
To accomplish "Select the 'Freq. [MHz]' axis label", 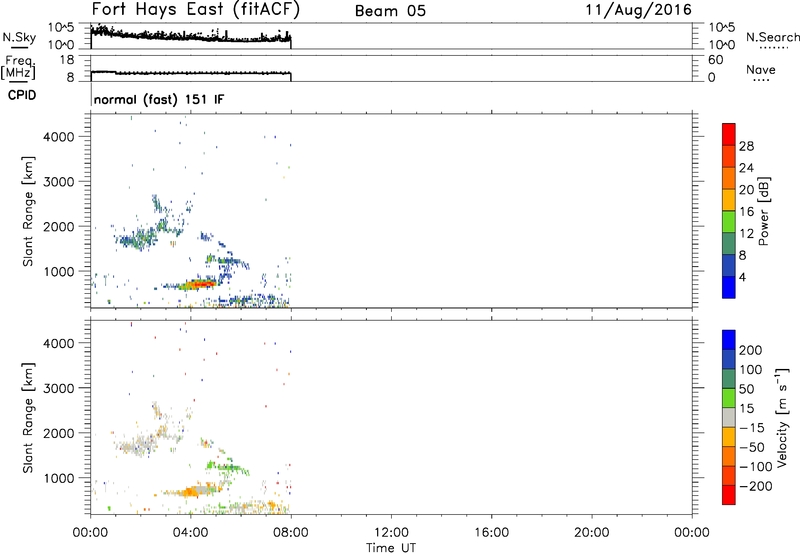I will [x=18, y=68].
